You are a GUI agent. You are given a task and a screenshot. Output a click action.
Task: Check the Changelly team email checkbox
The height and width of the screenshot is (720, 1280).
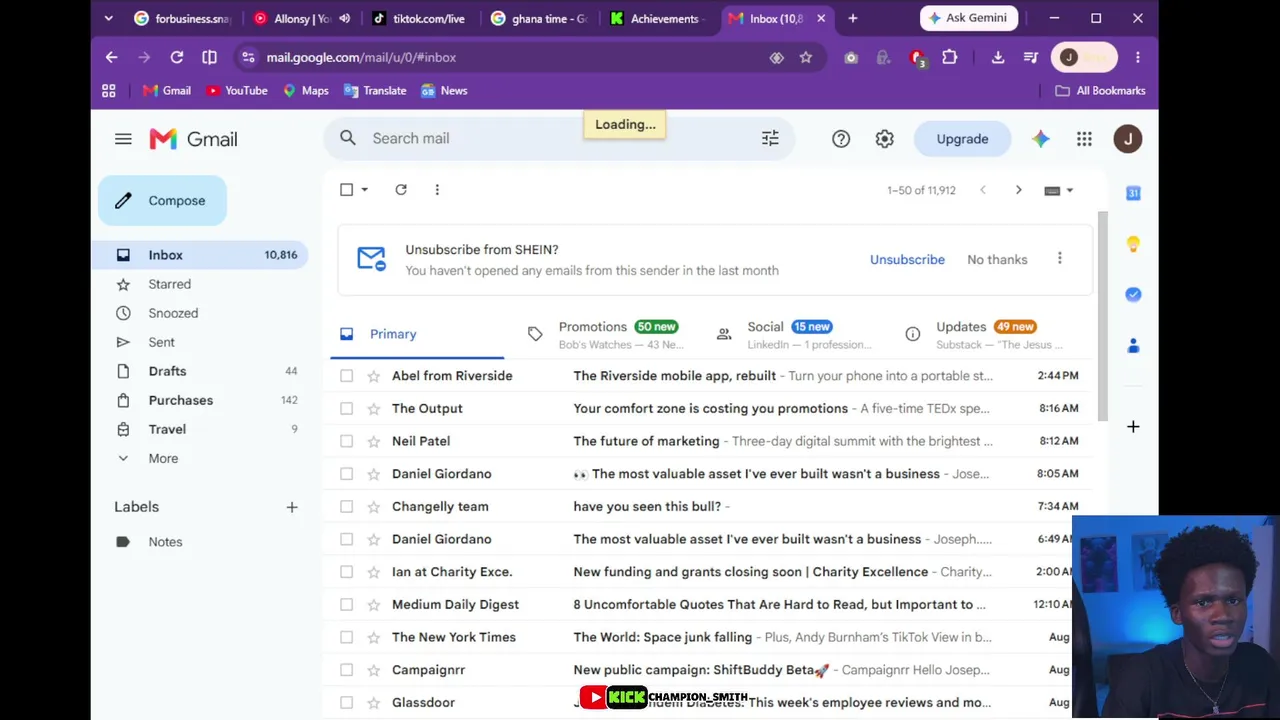[x=346, y=506]
